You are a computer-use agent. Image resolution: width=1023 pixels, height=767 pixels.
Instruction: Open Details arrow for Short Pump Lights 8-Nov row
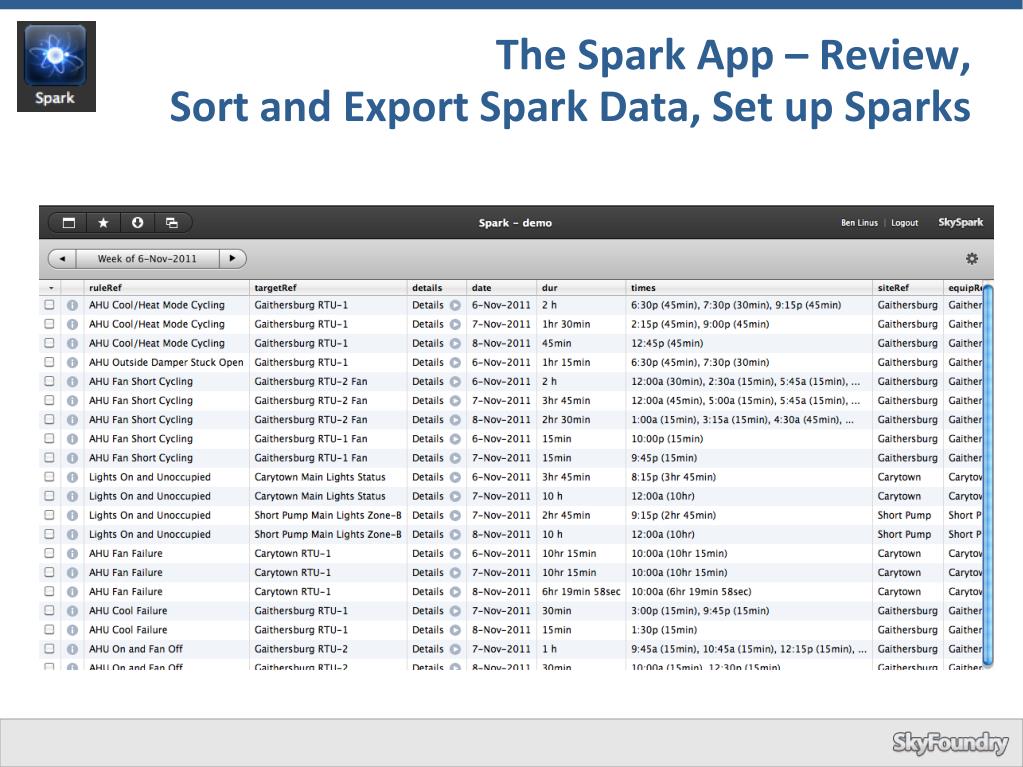(x=455, y=535)
